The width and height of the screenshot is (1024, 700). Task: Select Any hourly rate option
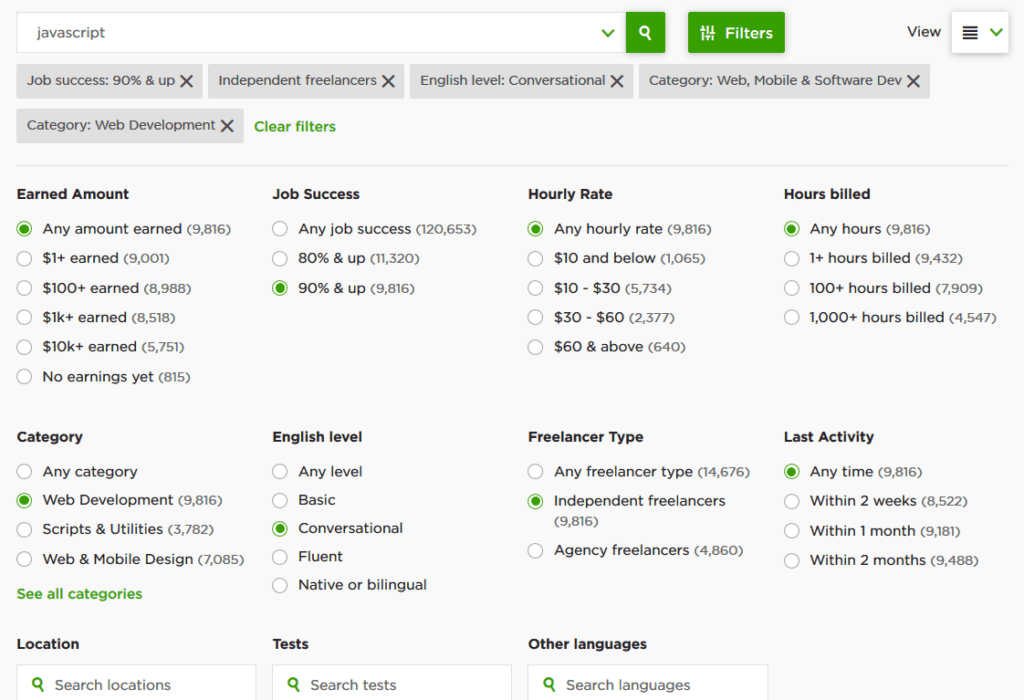pyautogui.click(x=536, y=229)
